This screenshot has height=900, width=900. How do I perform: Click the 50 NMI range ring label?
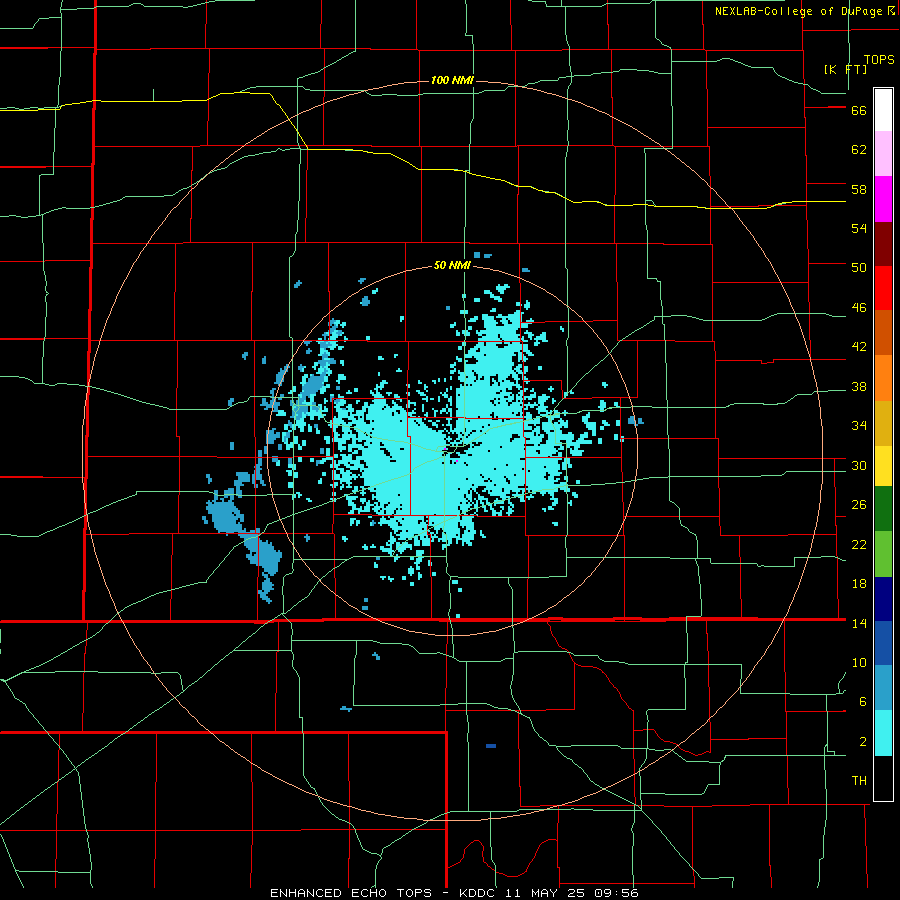coord(452,265)
